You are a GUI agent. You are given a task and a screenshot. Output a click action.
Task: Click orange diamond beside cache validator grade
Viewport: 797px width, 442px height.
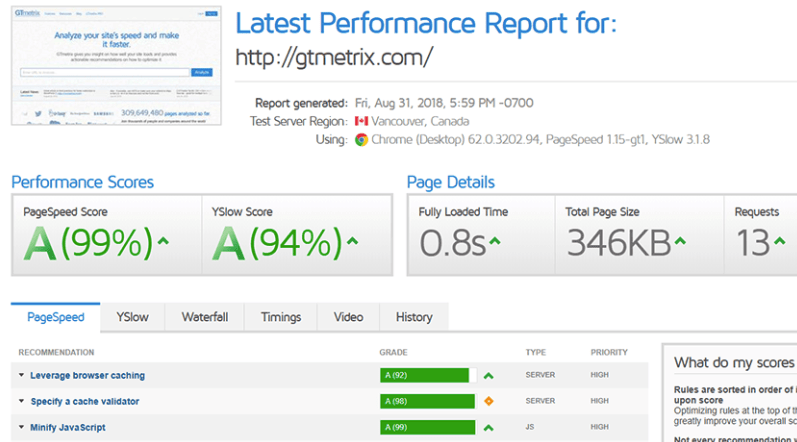point(488,401)
